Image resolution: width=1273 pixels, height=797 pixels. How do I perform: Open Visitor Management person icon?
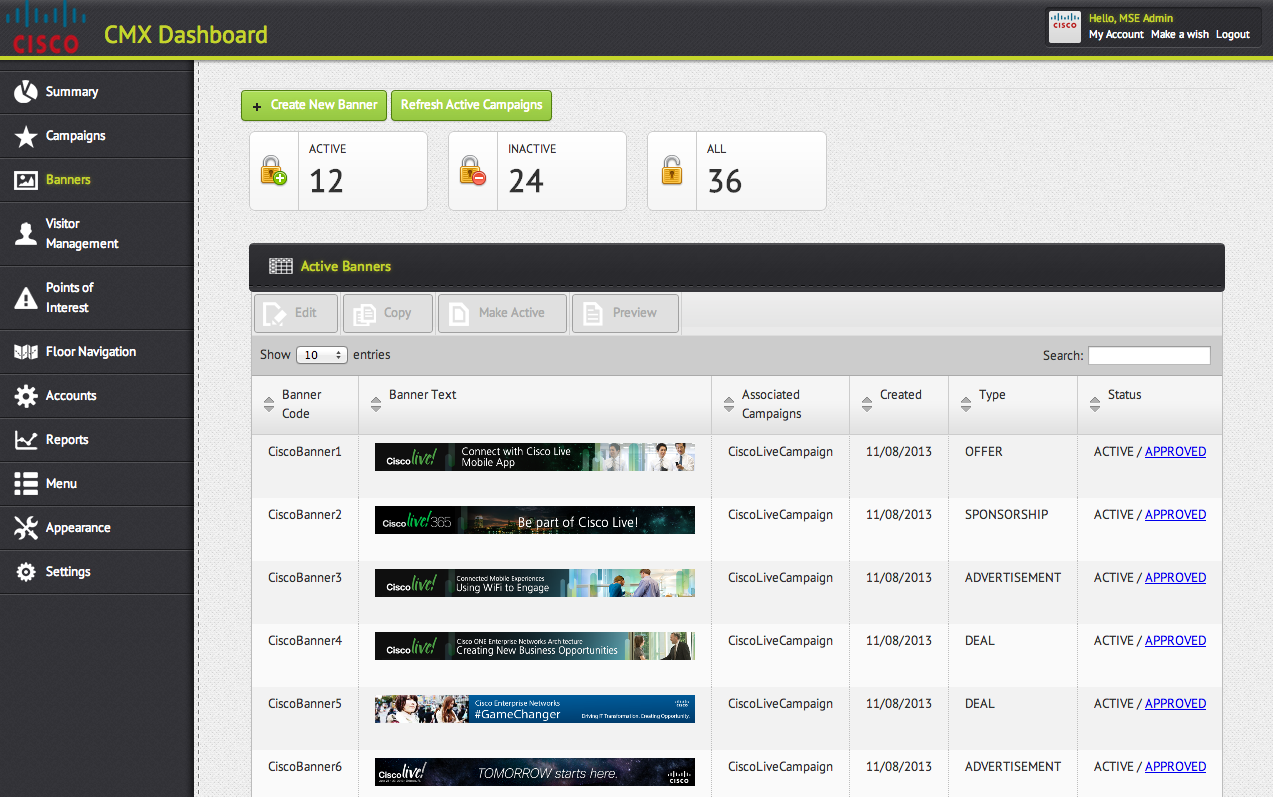coord(26,234)
